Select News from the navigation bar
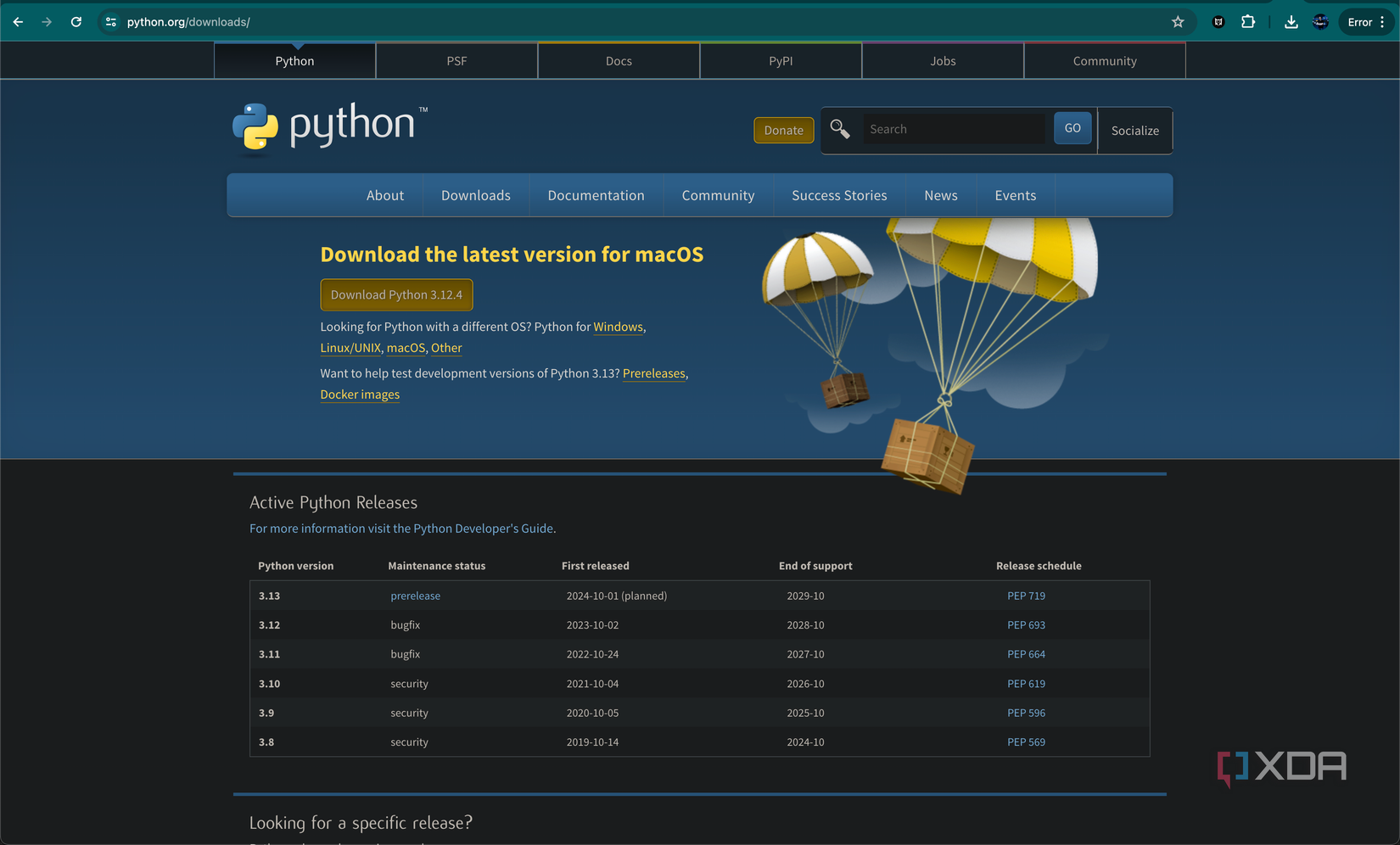This screenshot has height=845, width=1400. [941, 195]
